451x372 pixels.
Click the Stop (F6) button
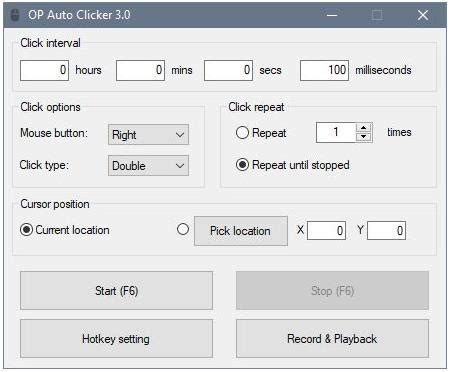tap(332, 291)
